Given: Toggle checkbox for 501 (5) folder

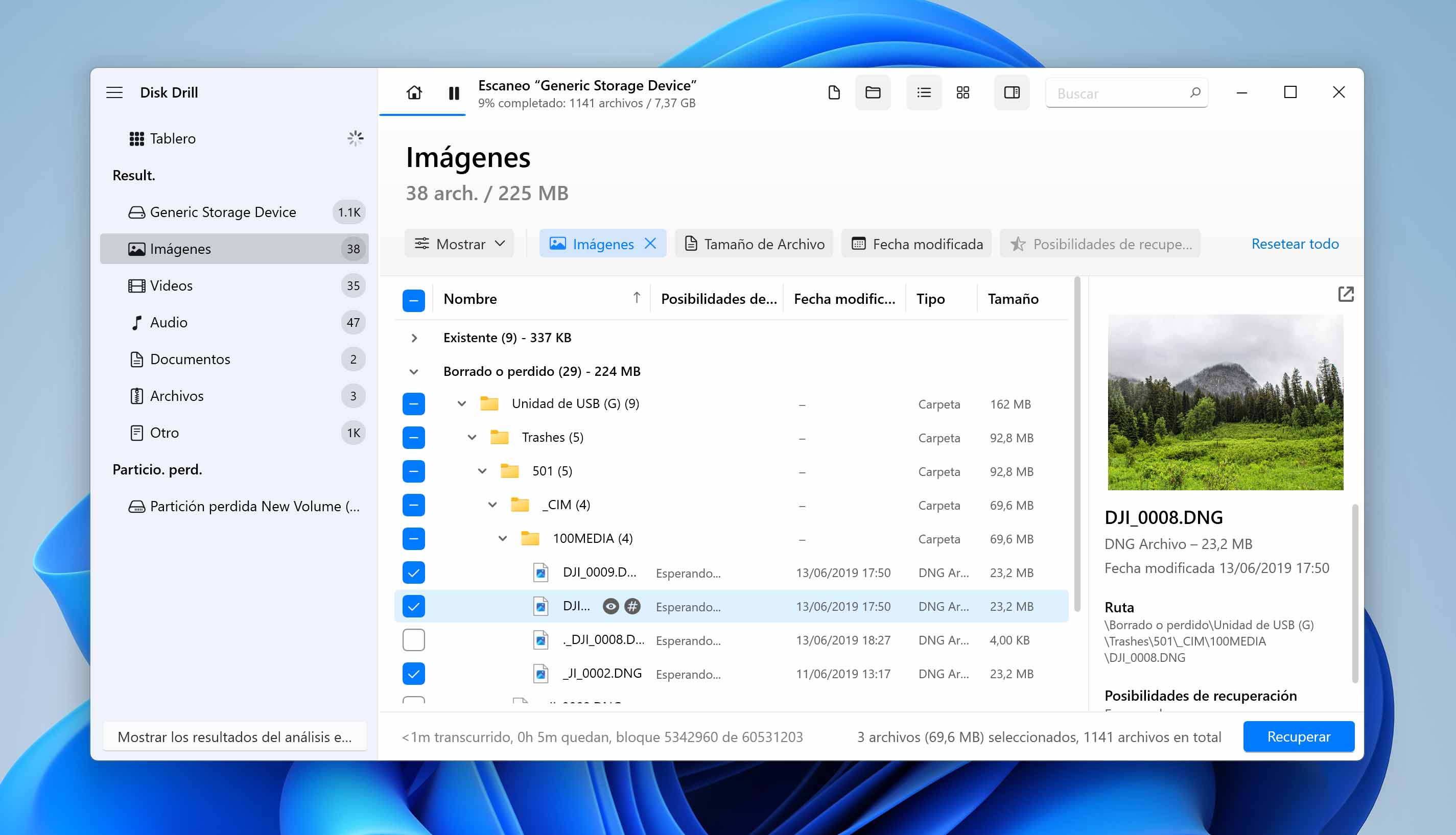Looking at the screenshot, I should click(x=414, y=471).
